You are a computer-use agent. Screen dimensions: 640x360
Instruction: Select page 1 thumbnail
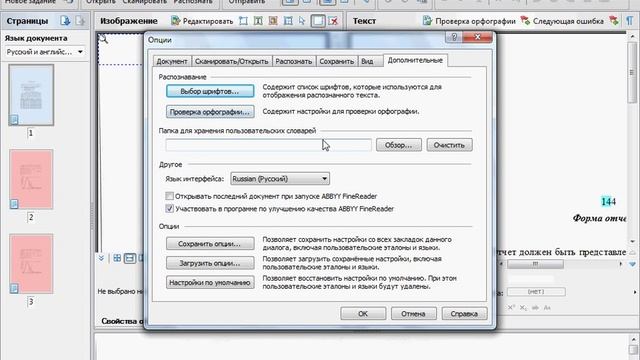31,95
